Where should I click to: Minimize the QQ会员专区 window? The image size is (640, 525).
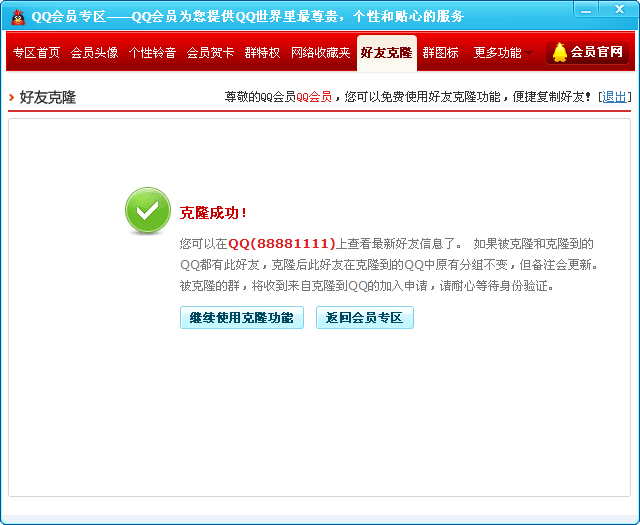[x=586, y=10]
